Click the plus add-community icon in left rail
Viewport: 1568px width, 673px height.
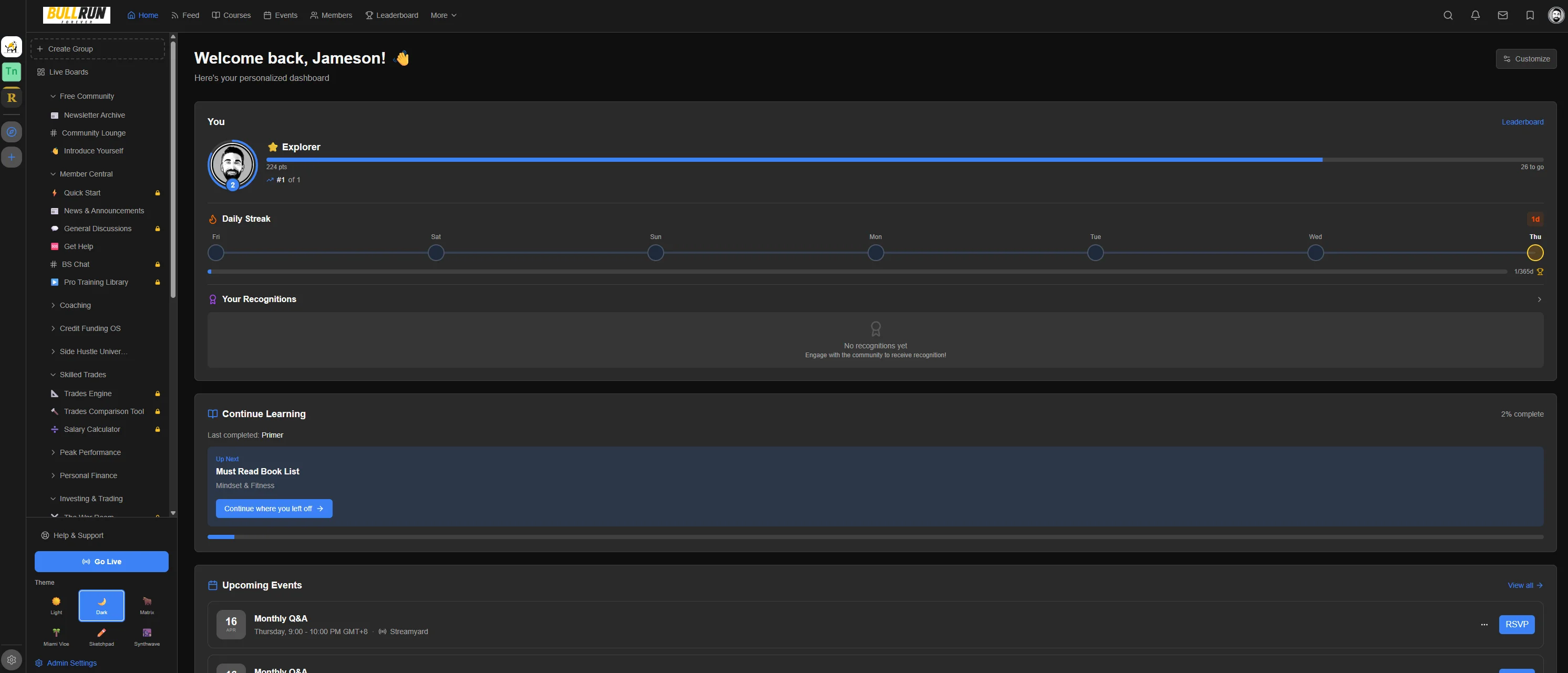[12, 157]
